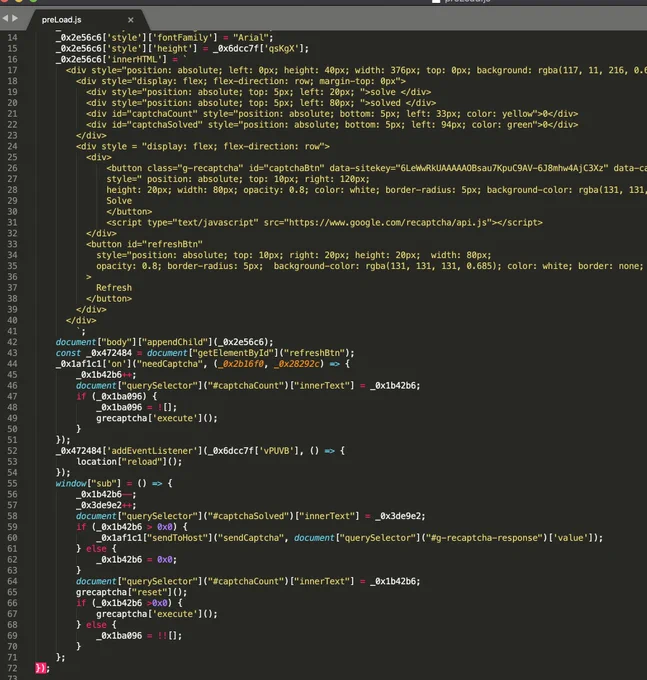Click _0x1ba096 = !![] on line 69

(x=139, y=635)
